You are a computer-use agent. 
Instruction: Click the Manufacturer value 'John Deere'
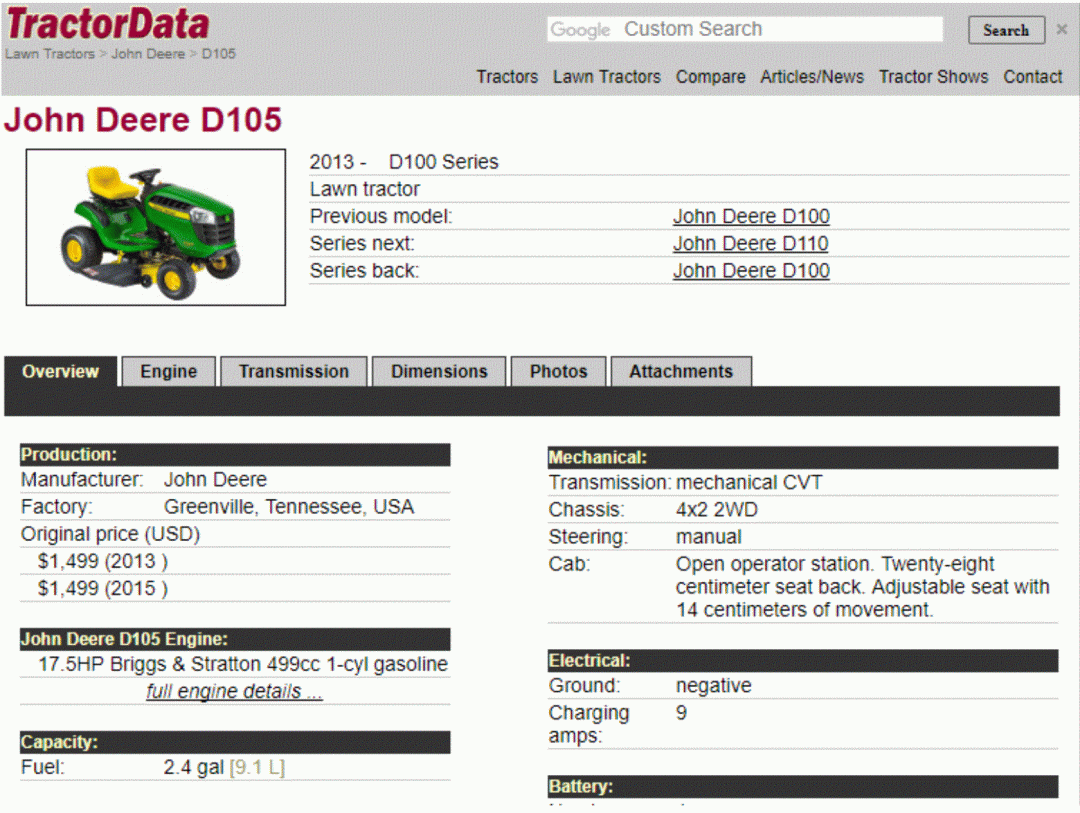click(215, 480)
